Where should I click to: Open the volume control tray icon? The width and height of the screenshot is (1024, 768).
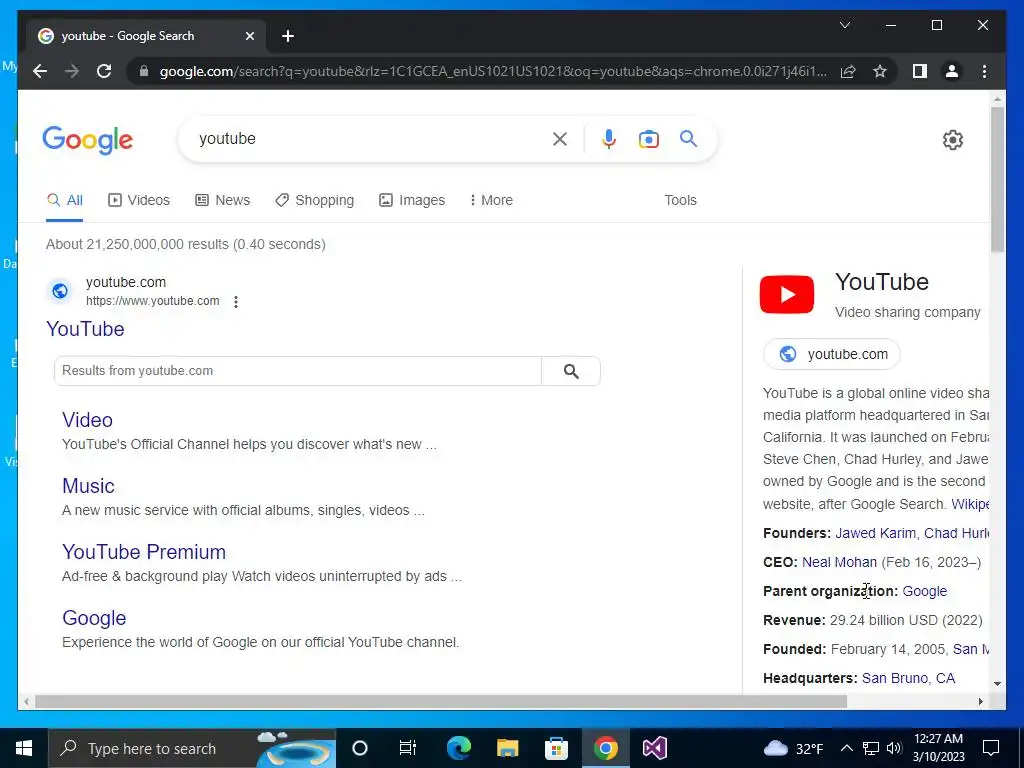click(895, 748)
